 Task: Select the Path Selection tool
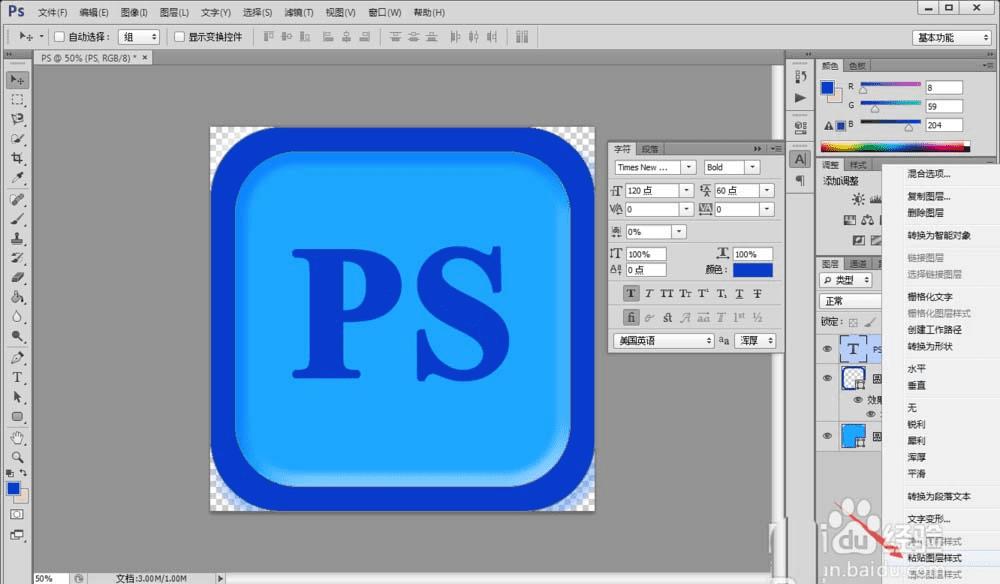click(x=17, y=397)
